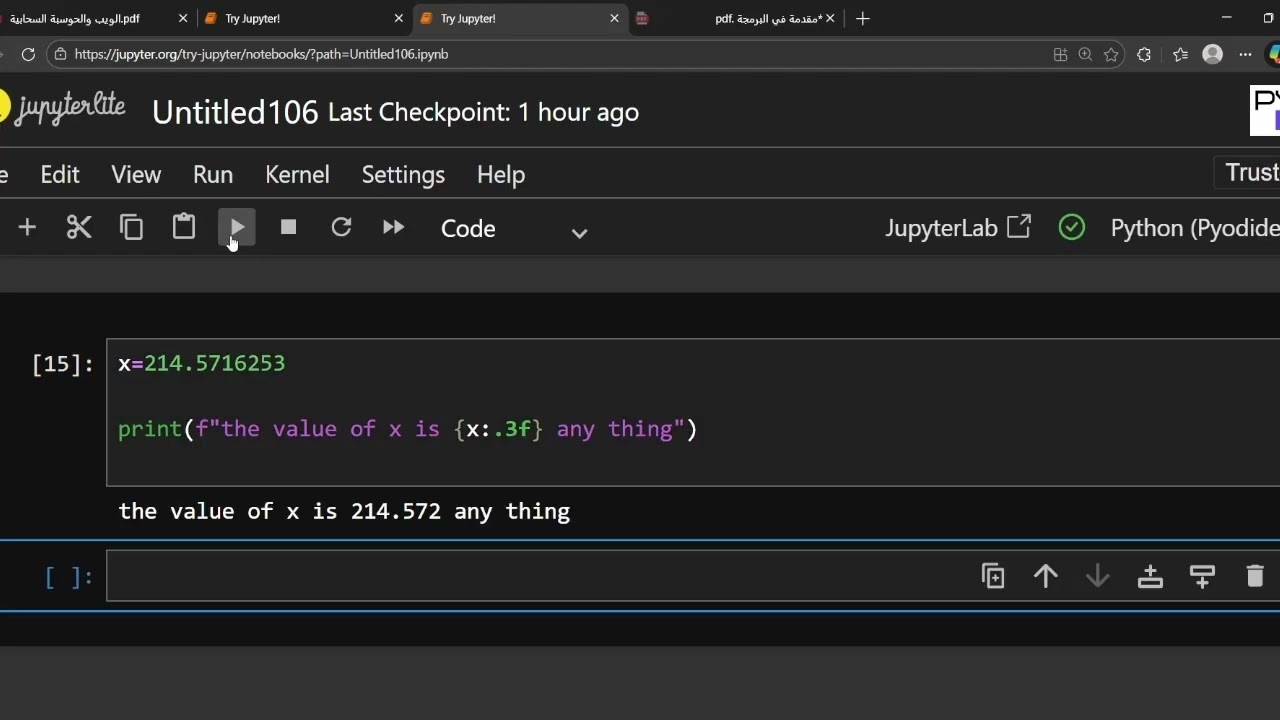
Task: Select the output text 214.572 line
Action: coord(344,511)
